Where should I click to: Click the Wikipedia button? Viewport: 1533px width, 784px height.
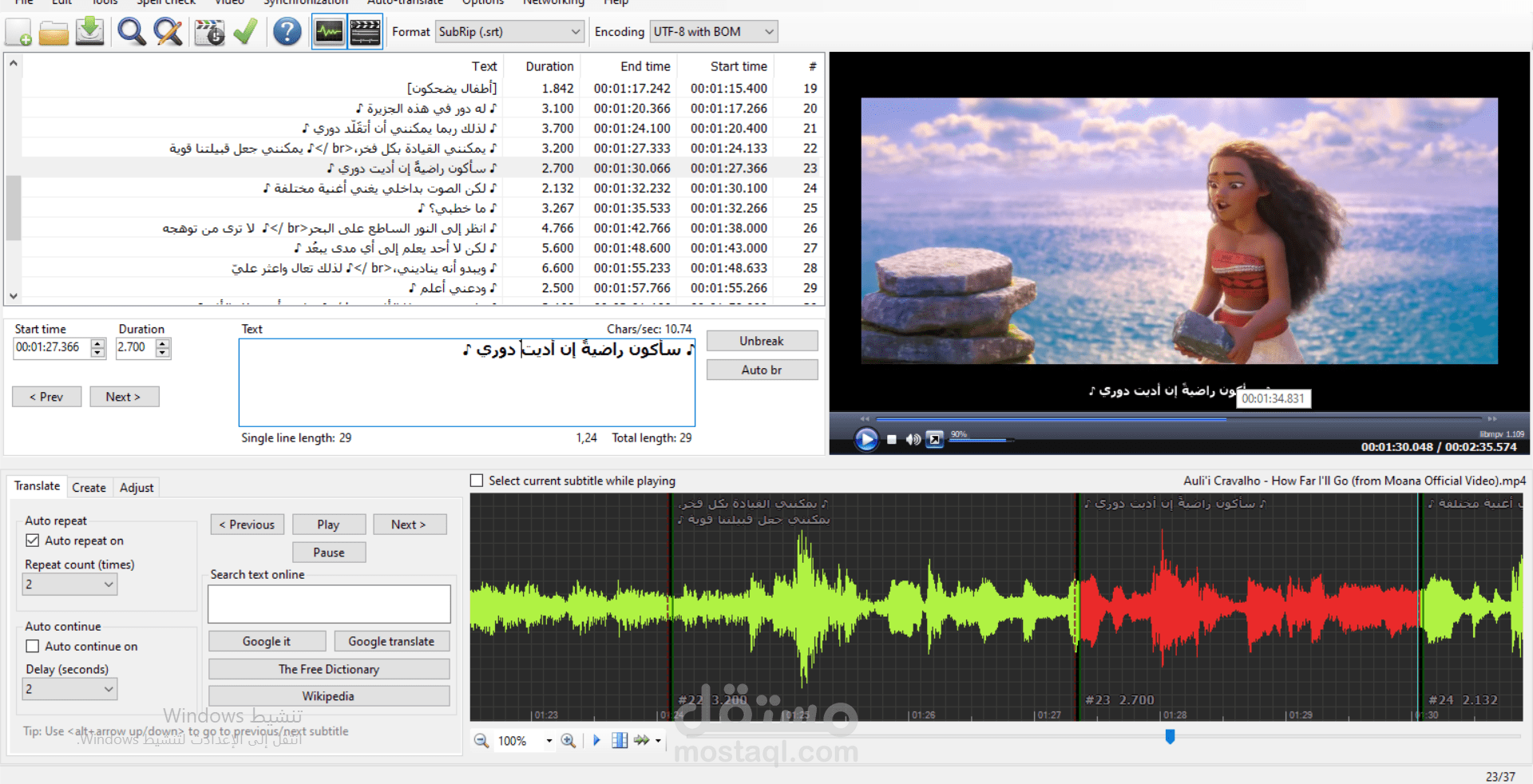click(x=329, y=696)
